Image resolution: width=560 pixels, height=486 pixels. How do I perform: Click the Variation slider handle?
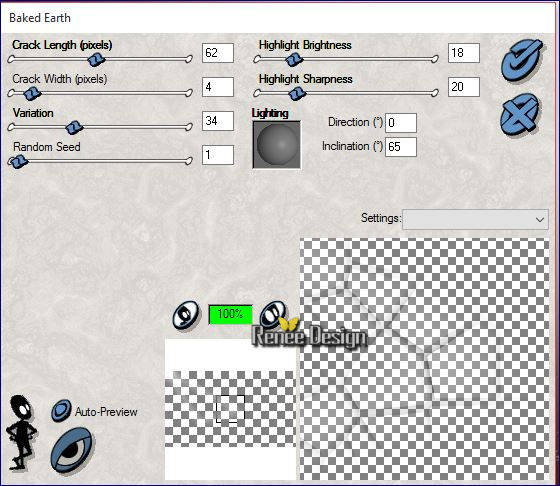point(74,127)
